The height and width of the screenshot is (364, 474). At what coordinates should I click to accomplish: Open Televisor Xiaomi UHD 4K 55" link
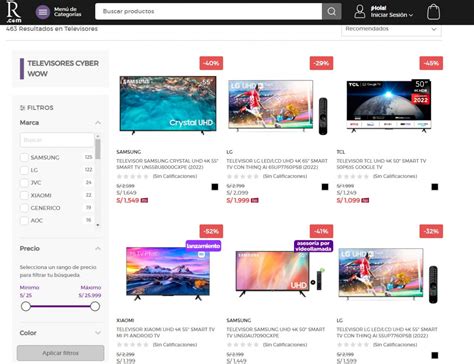(x=165, y=332)
